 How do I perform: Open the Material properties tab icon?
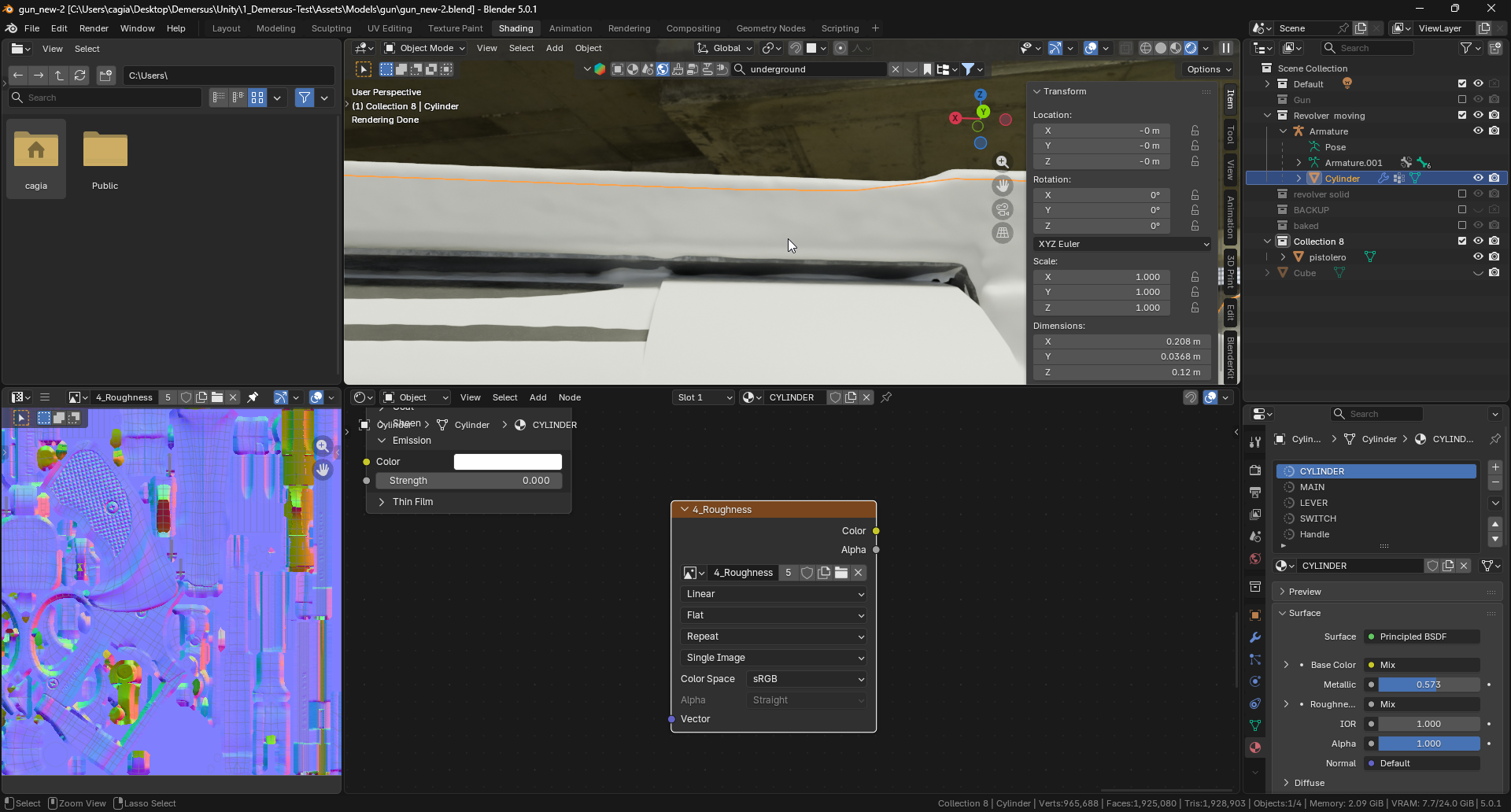coord(1255,747)
